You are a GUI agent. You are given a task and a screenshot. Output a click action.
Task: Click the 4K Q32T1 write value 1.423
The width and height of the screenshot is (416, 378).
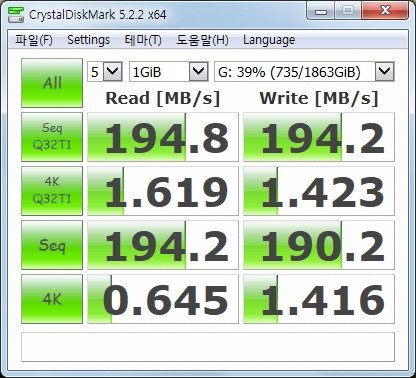click(319, 191)
